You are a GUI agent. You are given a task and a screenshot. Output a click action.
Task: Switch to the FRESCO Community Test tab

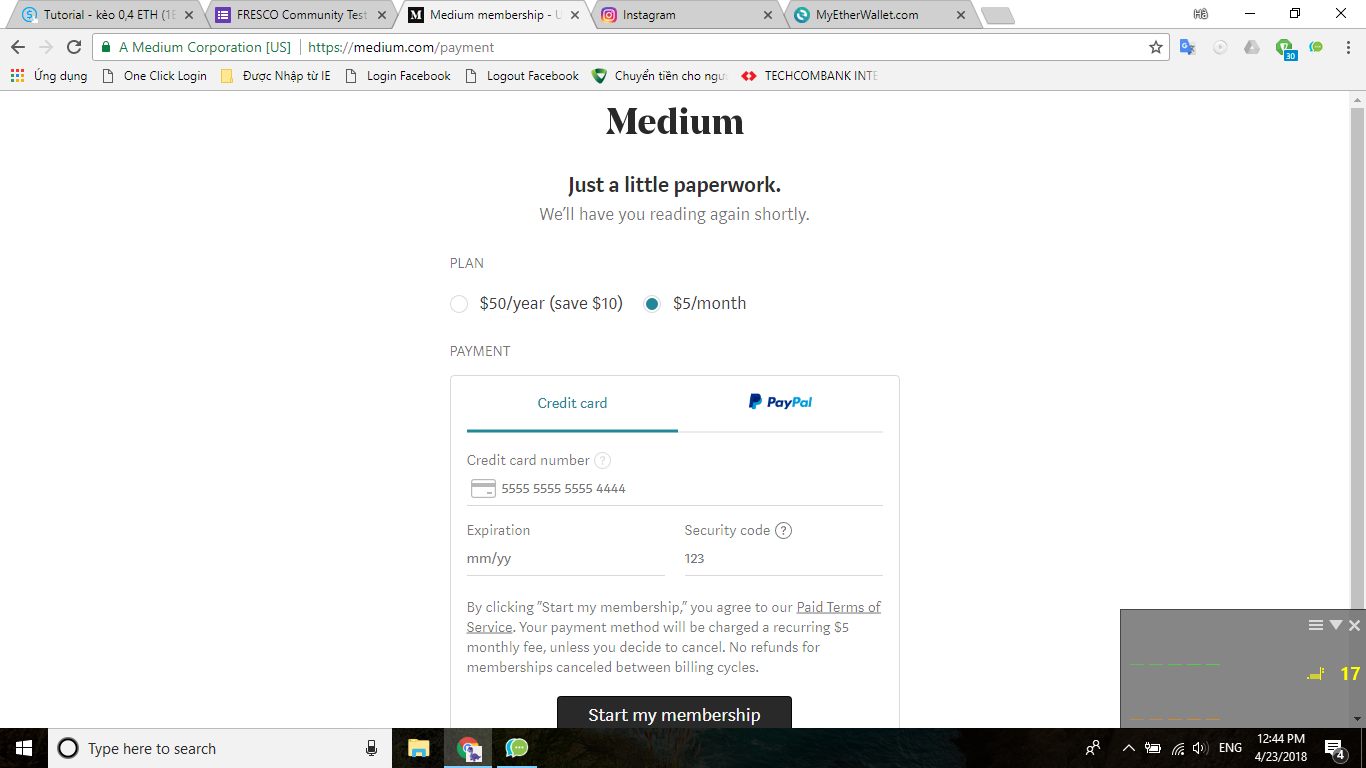pos(301,15)
